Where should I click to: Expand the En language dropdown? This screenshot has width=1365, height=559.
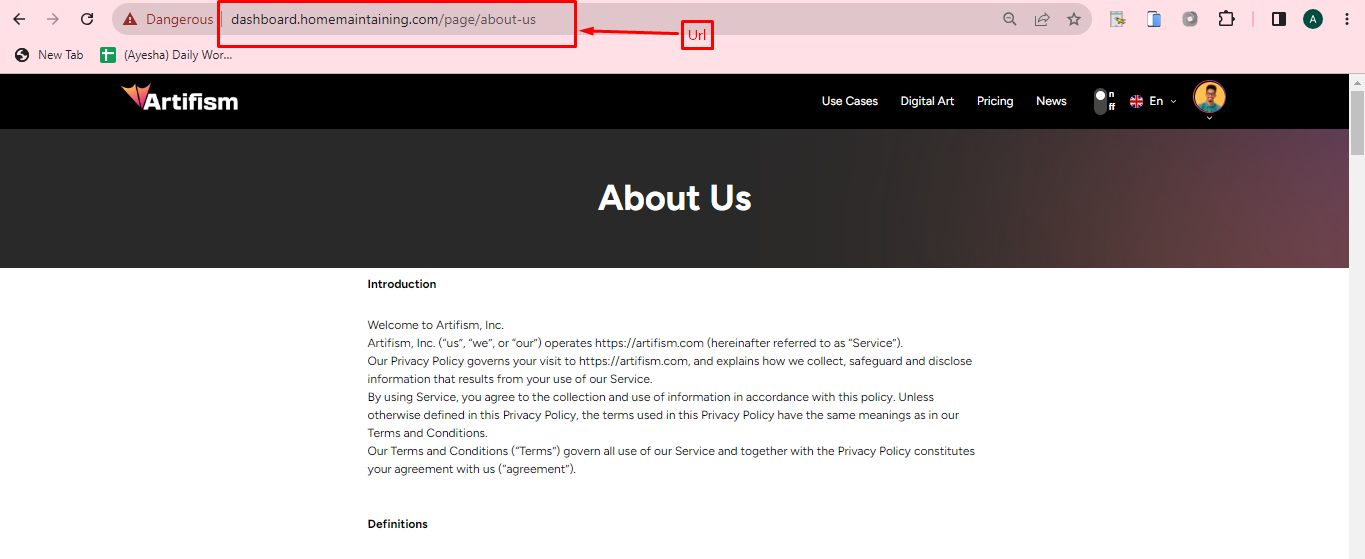(x=1153, y=101)
